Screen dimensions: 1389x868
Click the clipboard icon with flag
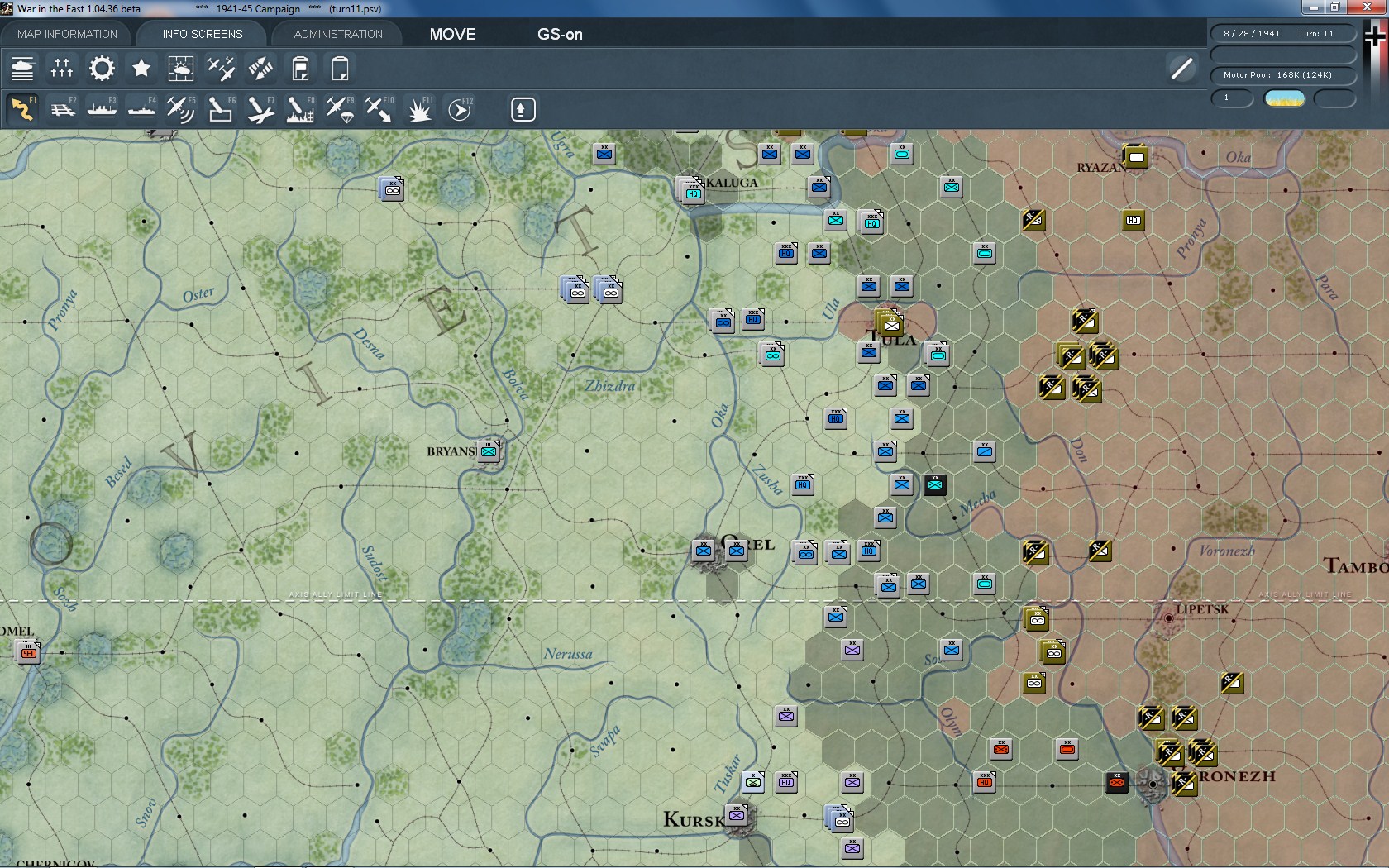(300, 69)
